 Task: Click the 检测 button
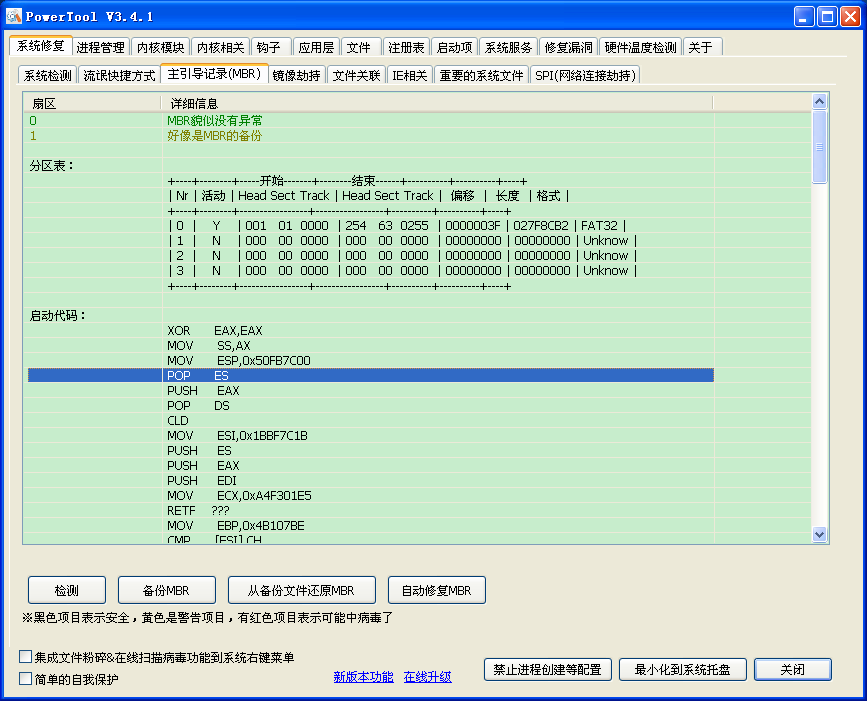tap(66, 590)
